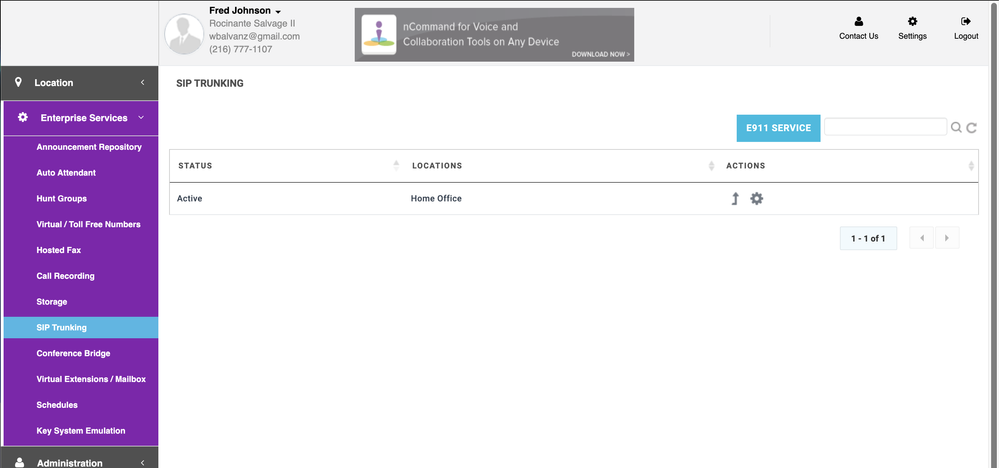Sort table by Actions column
The width and height of the screenshot is (999, 468).
coord(971,166)
